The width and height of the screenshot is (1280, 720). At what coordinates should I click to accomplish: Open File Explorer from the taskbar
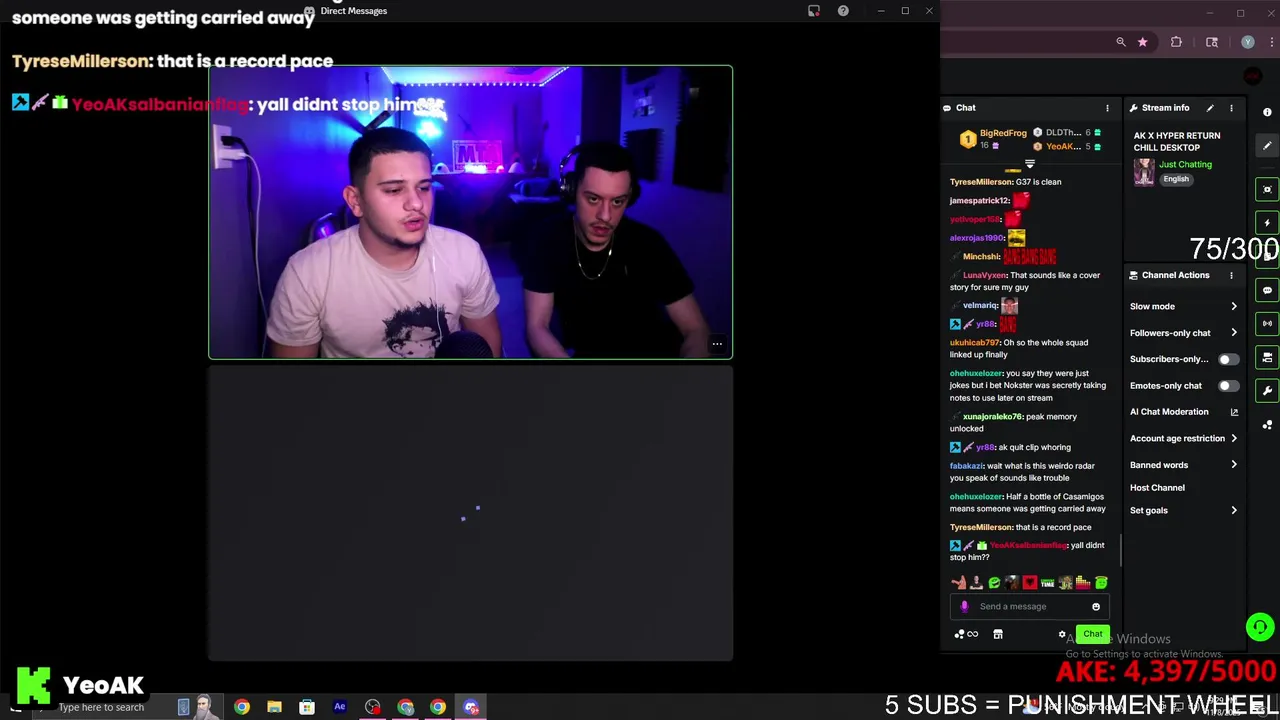274,707
